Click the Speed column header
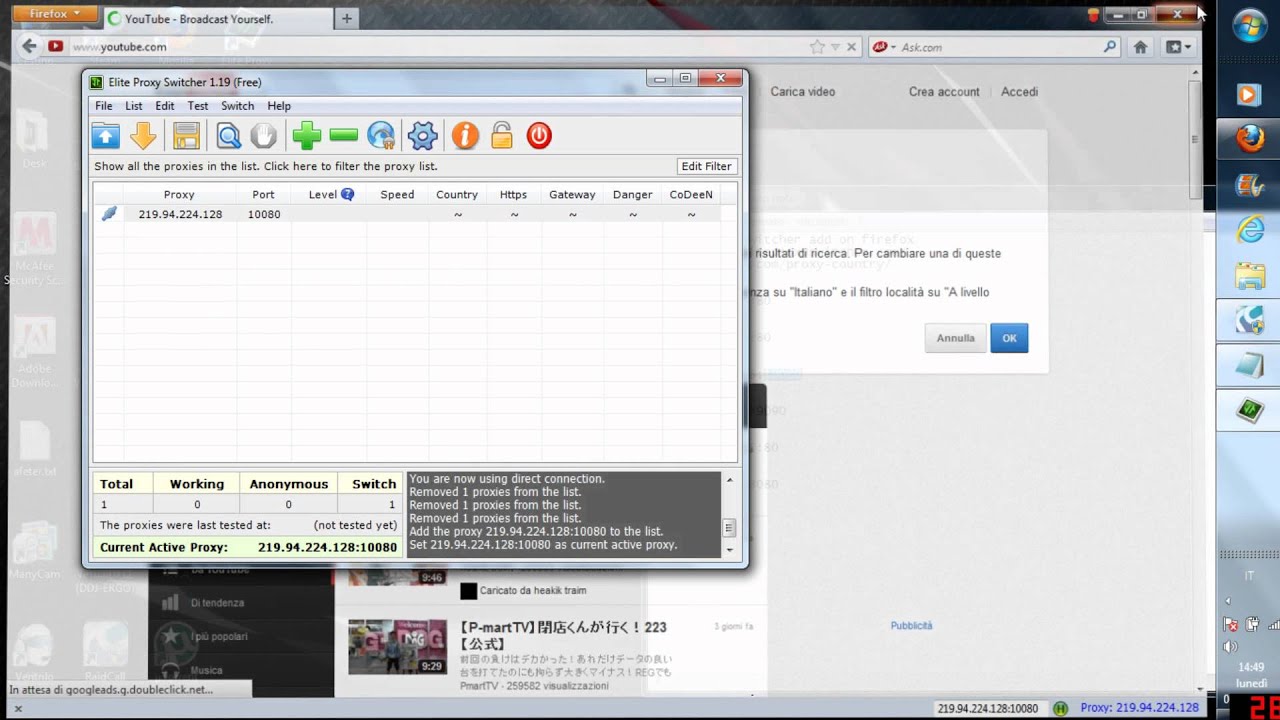Image resolution: width=1280 pixels, height=720 pixels. (x=397, y=194)
